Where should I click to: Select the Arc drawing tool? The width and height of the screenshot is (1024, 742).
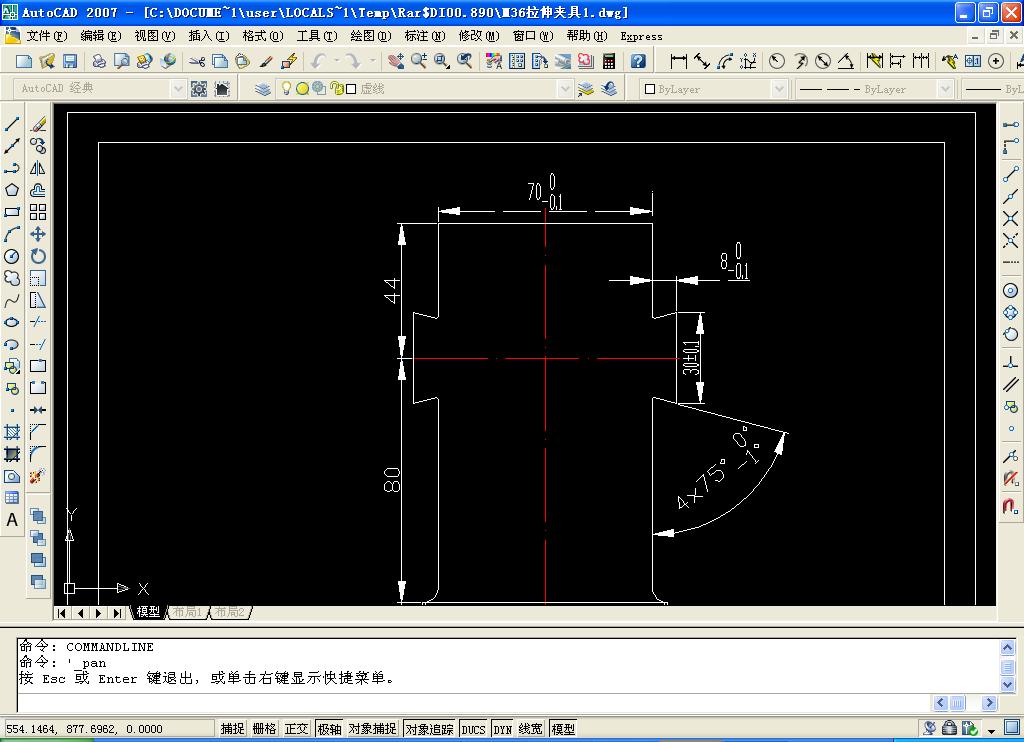coord(12,234)
